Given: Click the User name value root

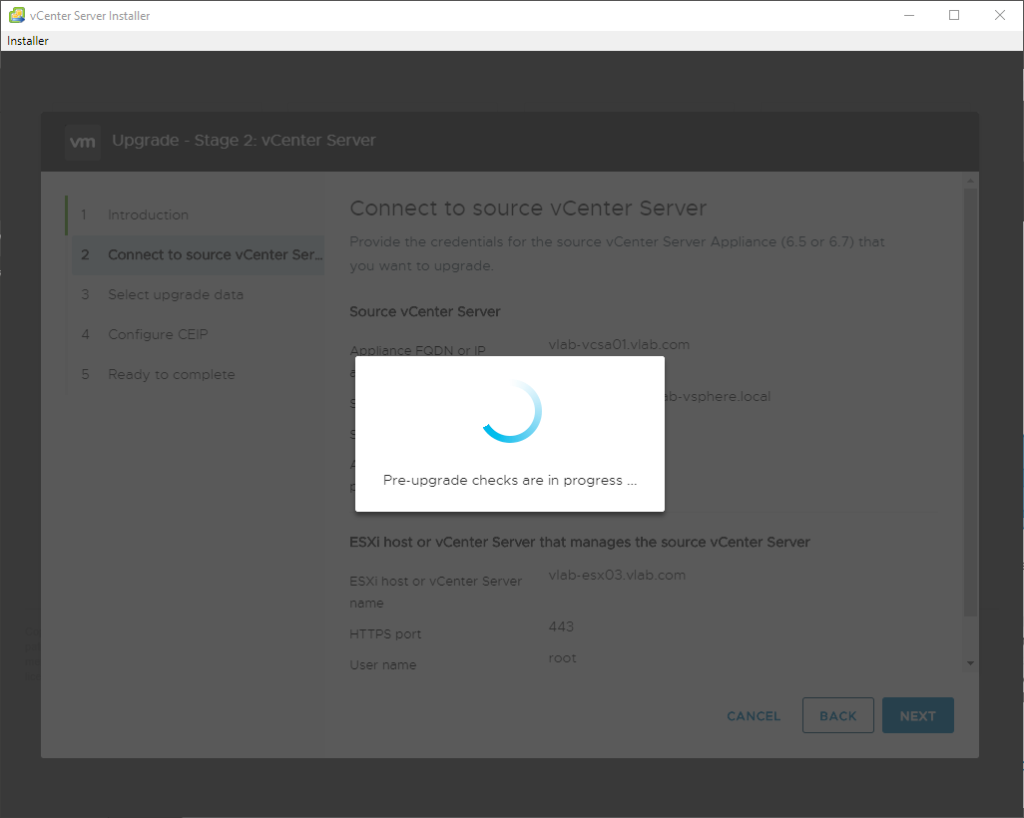Looking at the screenshot, I should (x=562, y=658).
